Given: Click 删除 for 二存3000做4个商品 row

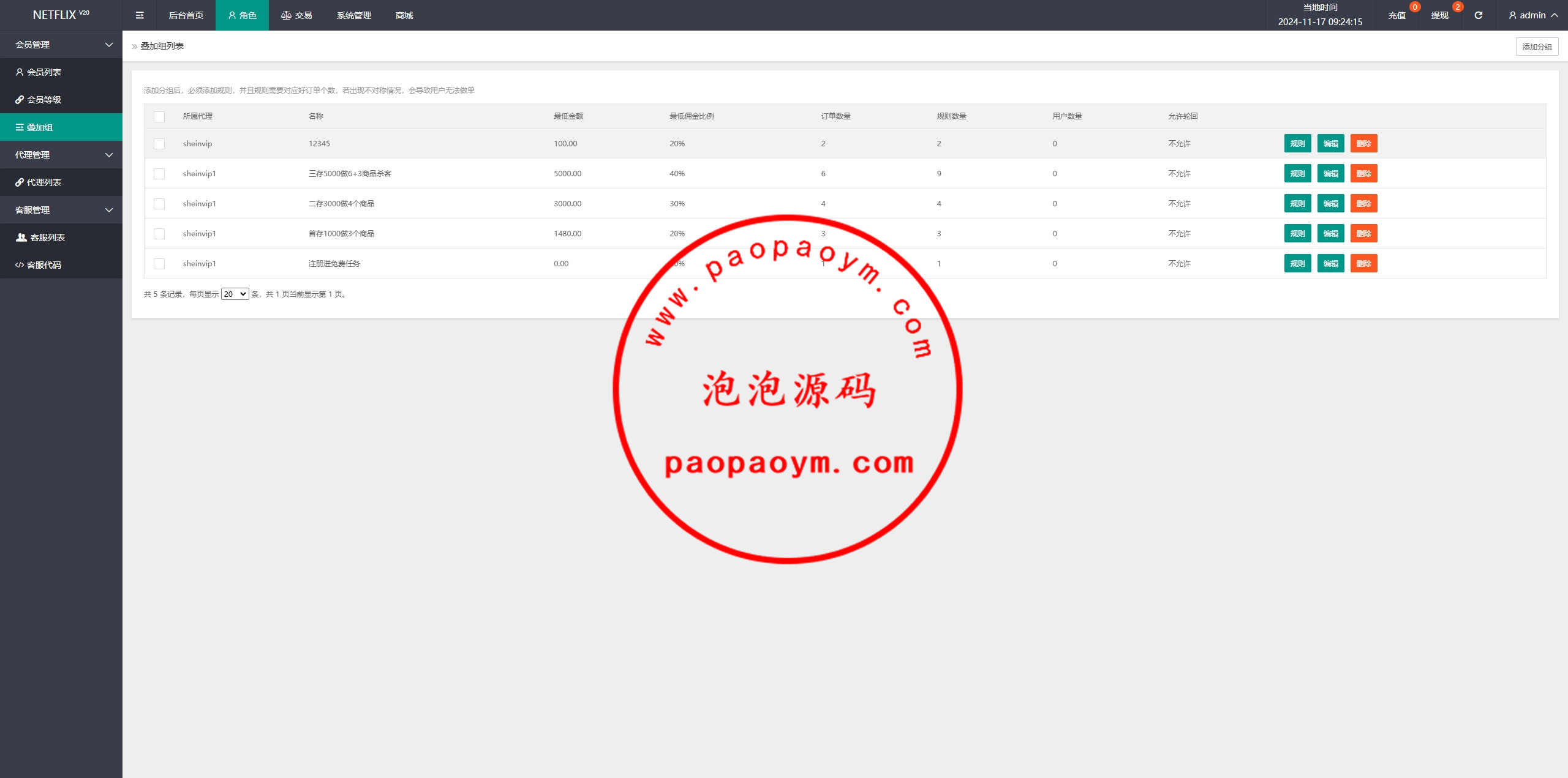Looking at the screenshot, I should point(1364,204).
